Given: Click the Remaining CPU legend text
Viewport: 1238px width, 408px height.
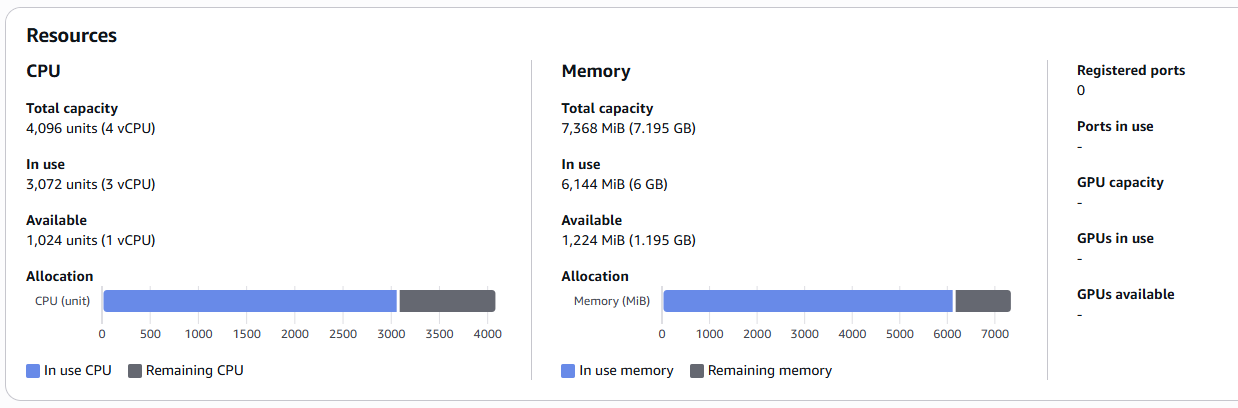Looking at the screenshot, I should click(x=194, y=371).
